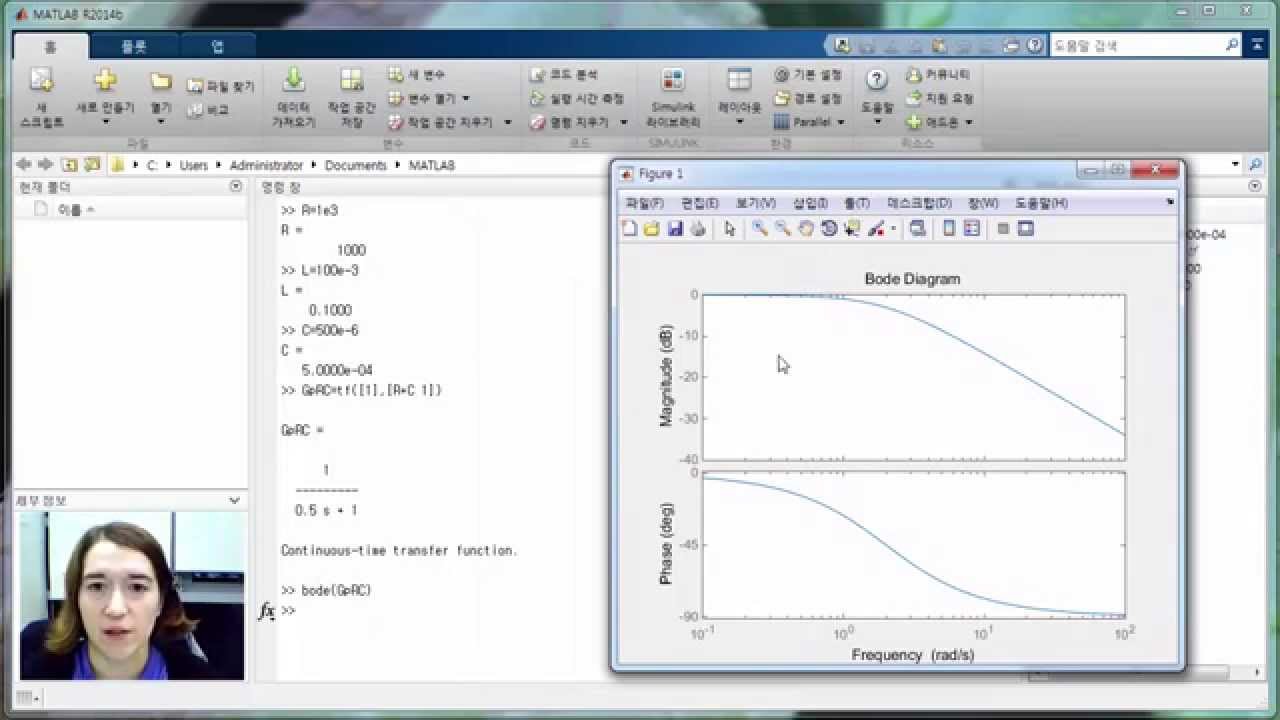Open a file from Figure 1 toolbar
Screen dimensions: 1280x720
click(652, 229)
